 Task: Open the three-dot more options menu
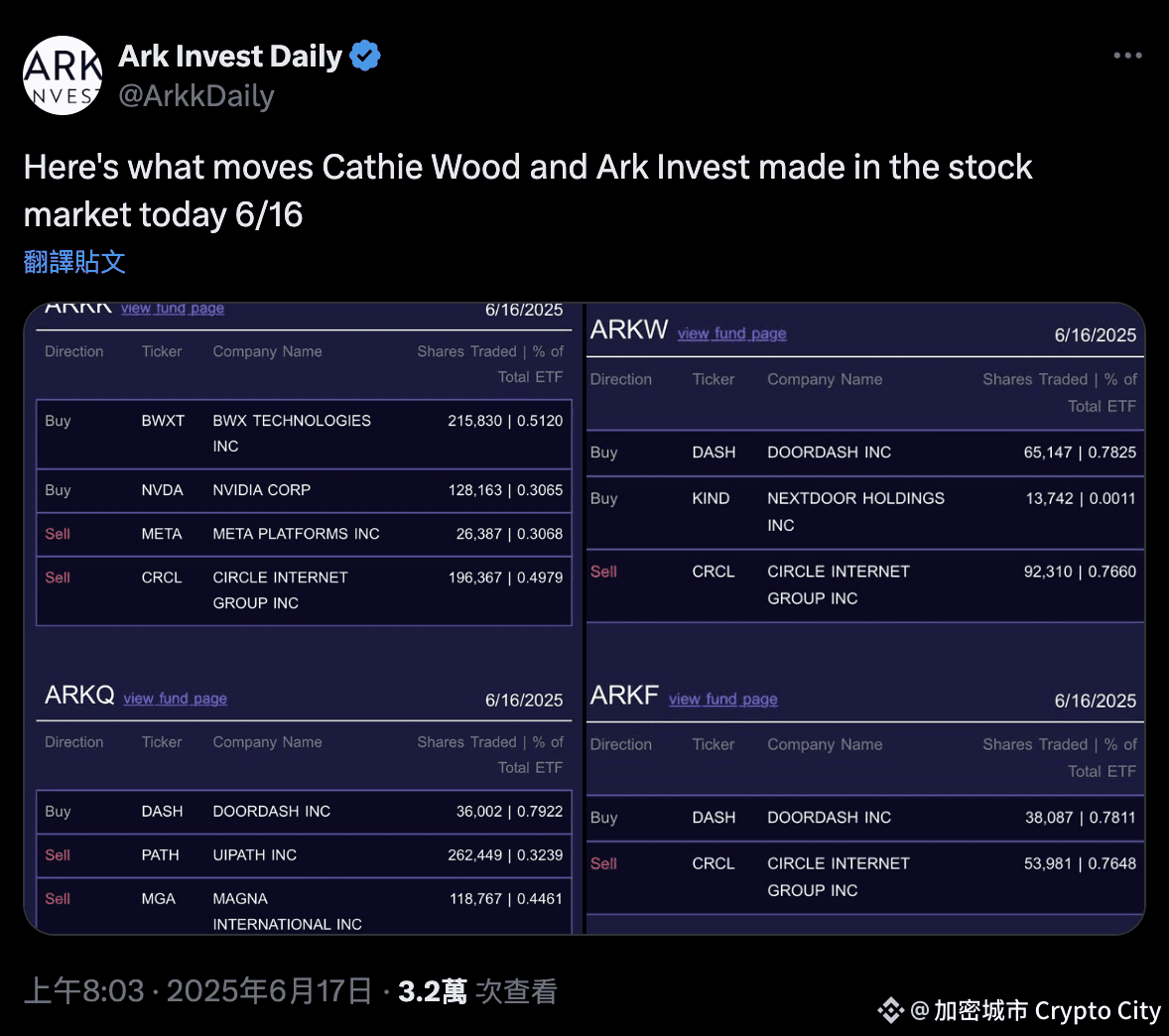point(1127,56)
